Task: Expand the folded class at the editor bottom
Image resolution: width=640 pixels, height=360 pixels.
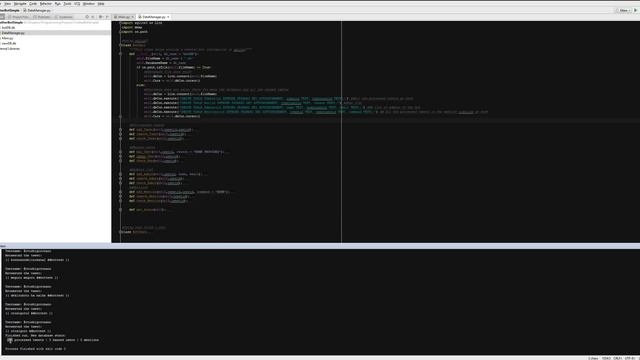Action: (x=120, y=232)
